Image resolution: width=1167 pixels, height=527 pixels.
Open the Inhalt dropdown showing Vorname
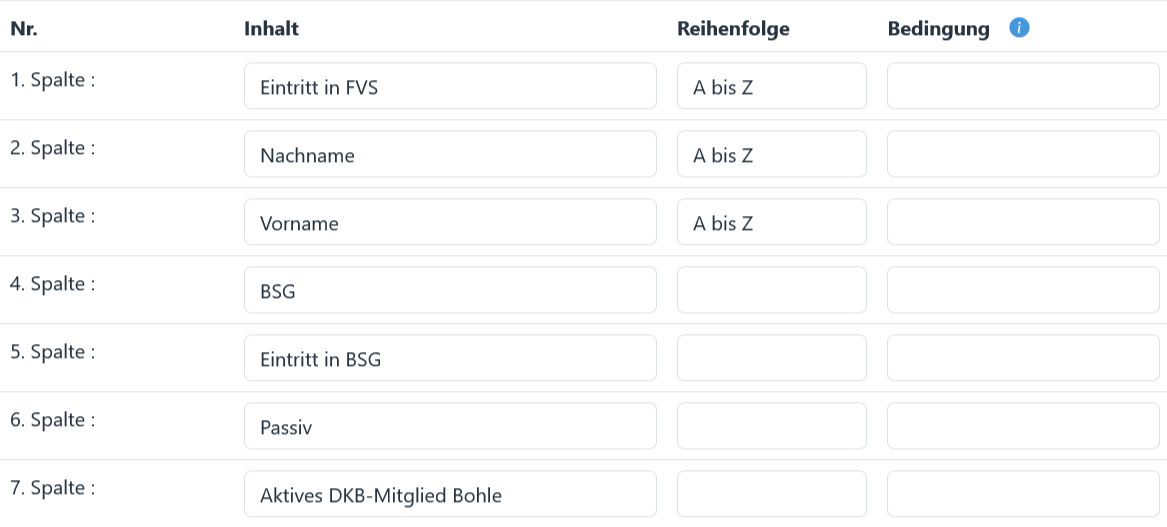[x=450, y=223]
